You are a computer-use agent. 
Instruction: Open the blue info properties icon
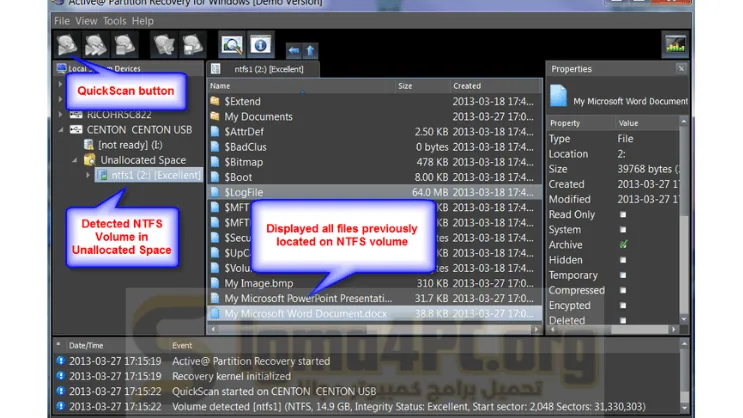(260, 45)
